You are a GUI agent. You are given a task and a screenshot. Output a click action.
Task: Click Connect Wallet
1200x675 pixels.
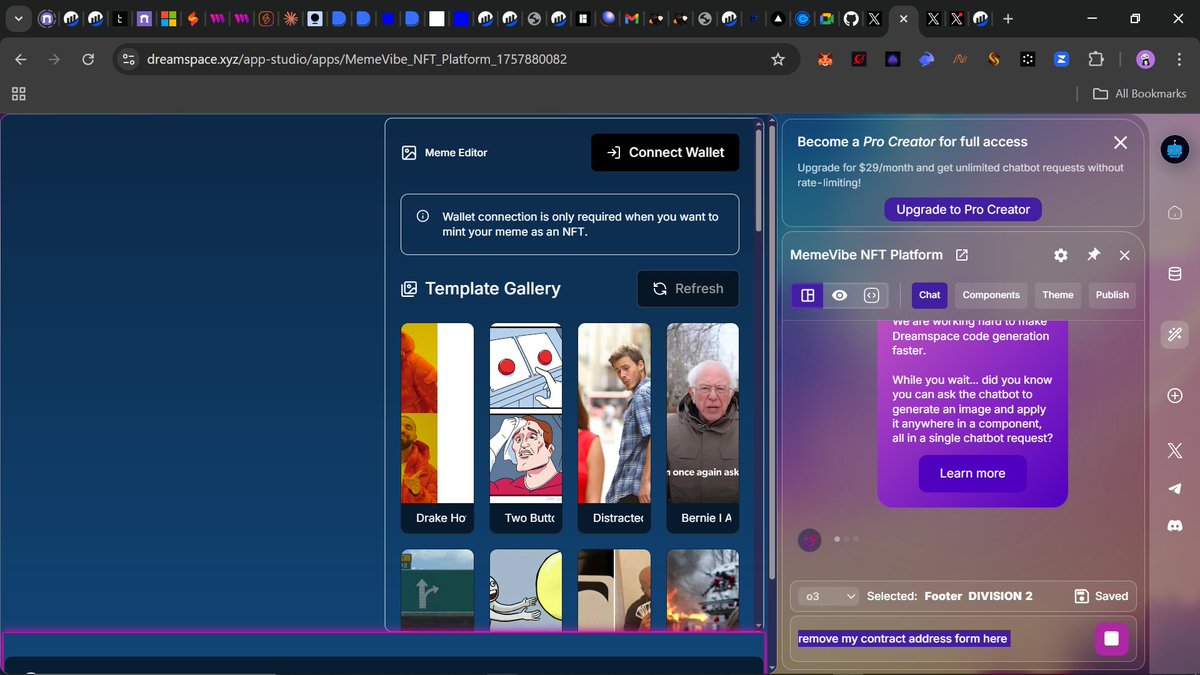[x=665, y=152]
